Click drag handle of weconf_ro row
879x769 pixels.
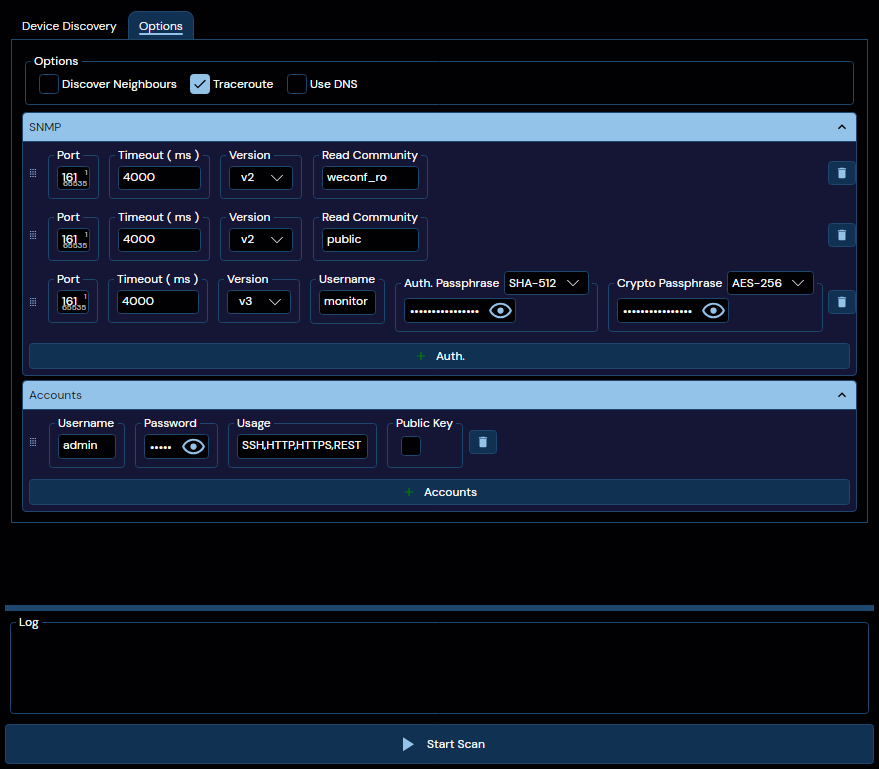tap(33, 173)
